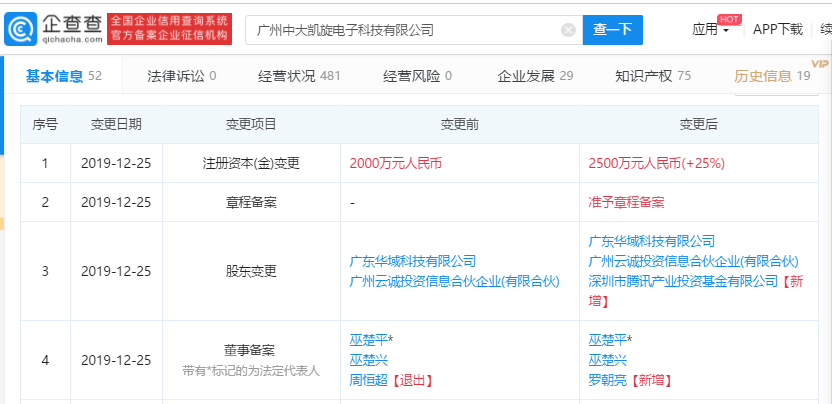
Task: Open 广东华域科技有限公司 link in 变更后 column
Action: (652, 241)
